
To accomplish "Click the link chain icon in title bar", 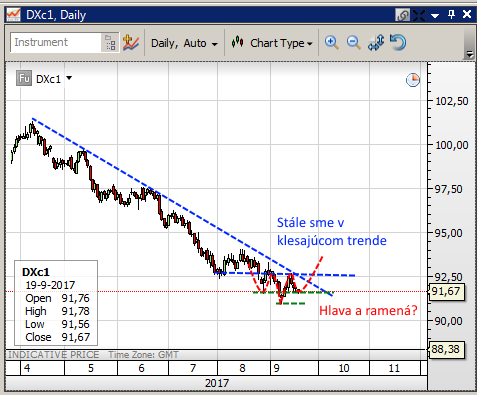I will pos(402,15).
